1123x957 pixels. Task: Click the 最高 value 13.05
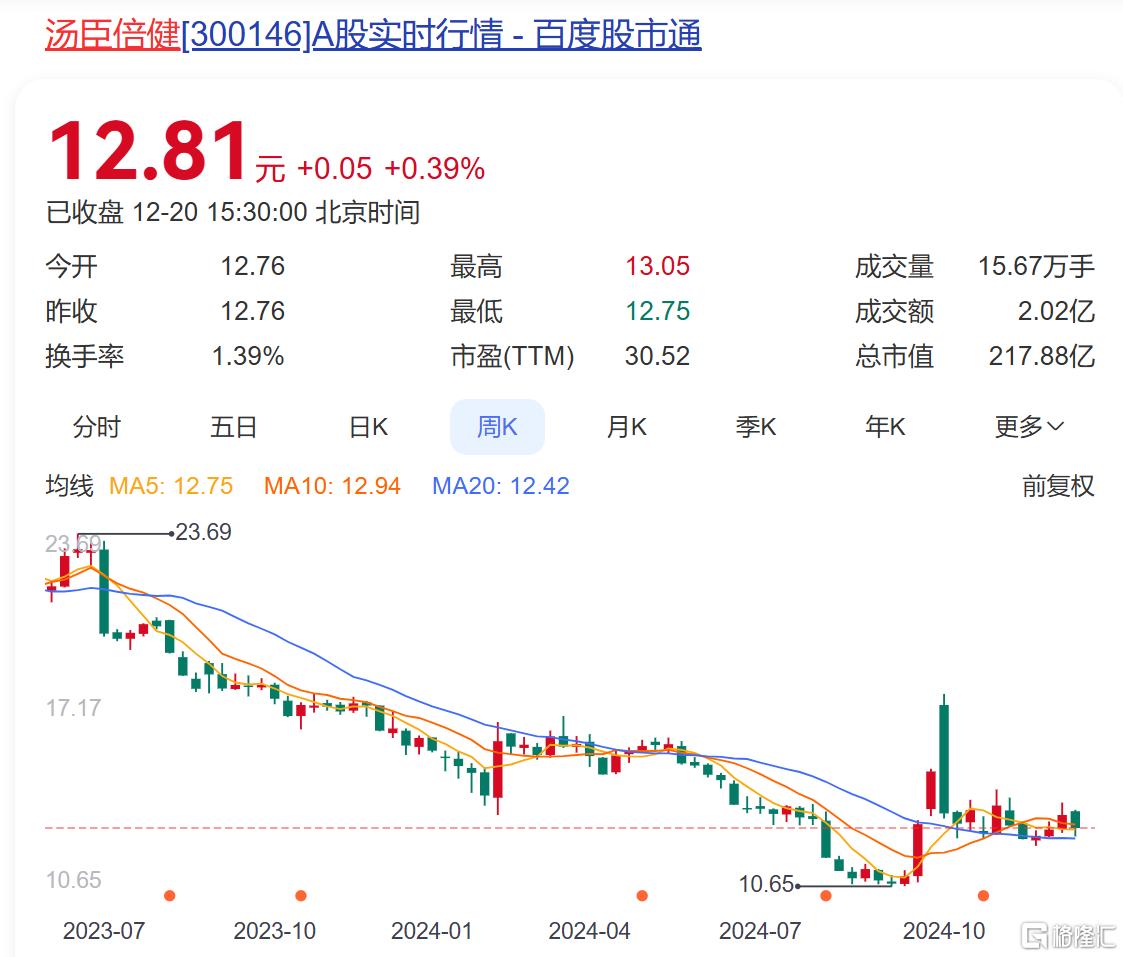657,266
